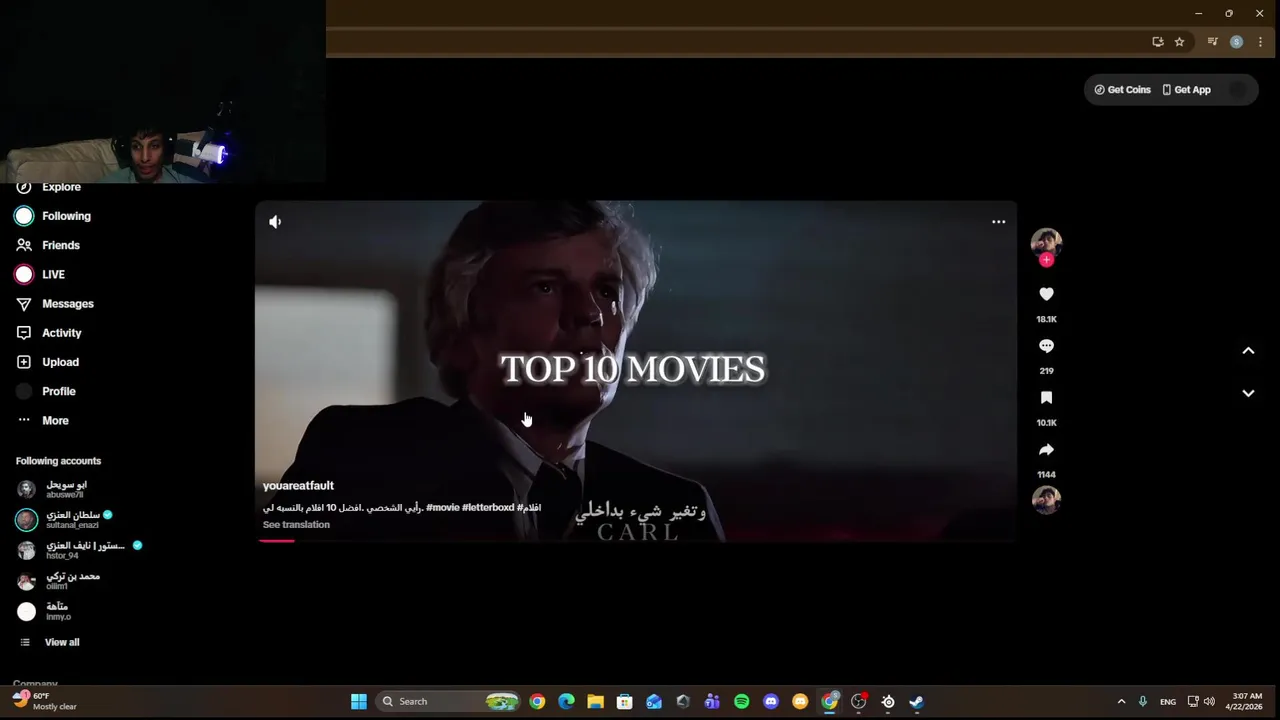
Task: Open Windows Start menu
Action: pyautogui.click(x=358, y=702)
